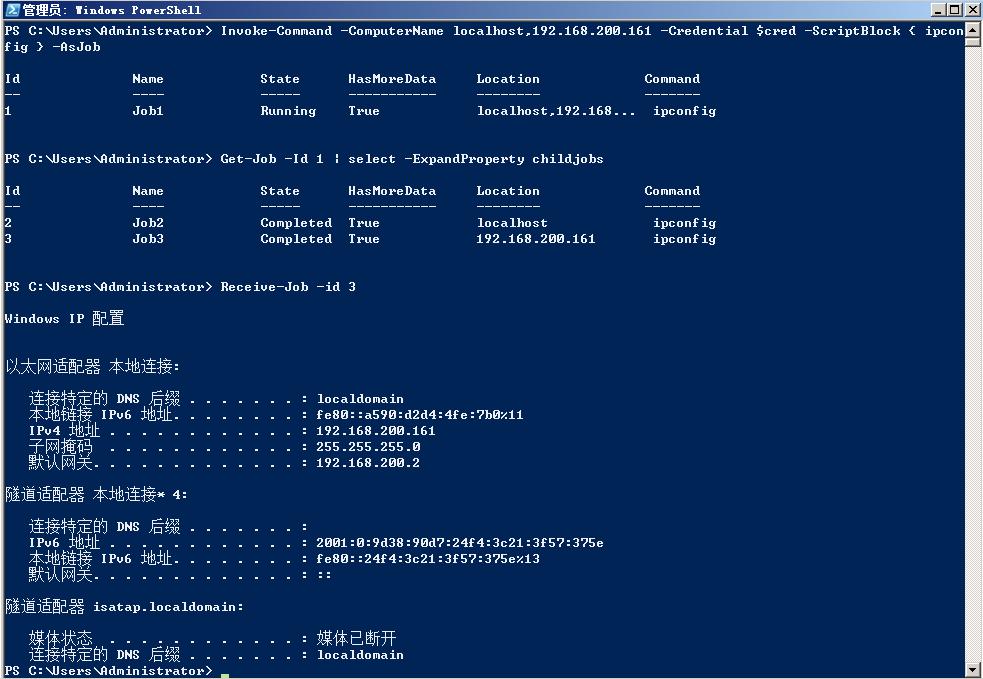Click the Invoke-Command text on first line
Viewport: 983px width, 679px height.
tap(276, 31)
